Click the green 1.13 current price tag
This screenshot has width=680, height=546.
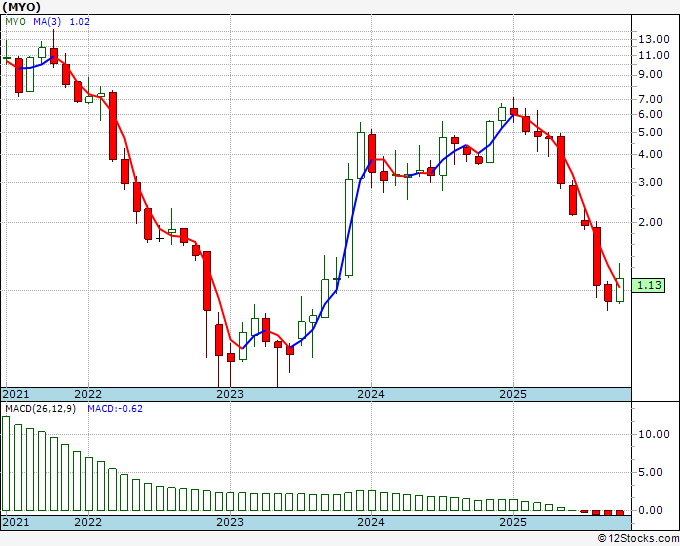coord(650,285)
